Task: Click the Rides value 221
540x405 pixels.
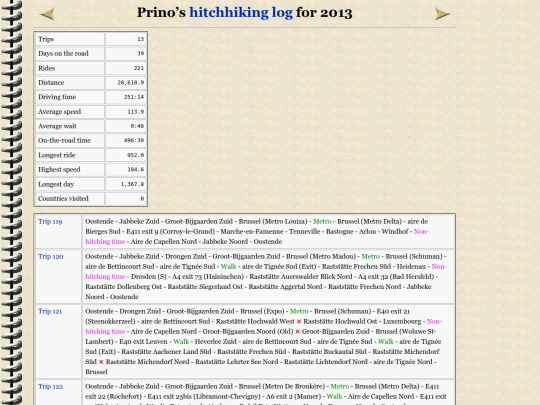Action: (139, 68)
